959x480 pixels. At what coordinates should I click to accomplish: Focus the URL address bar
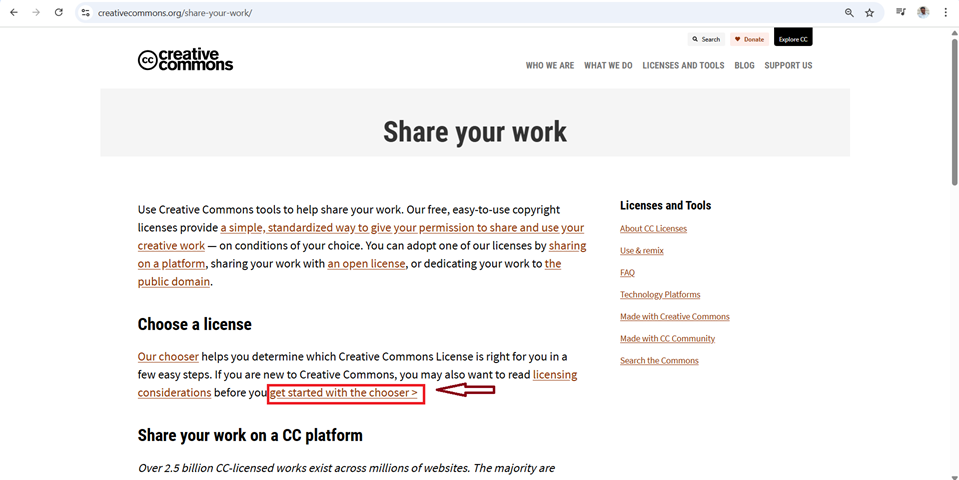point(465,12)
